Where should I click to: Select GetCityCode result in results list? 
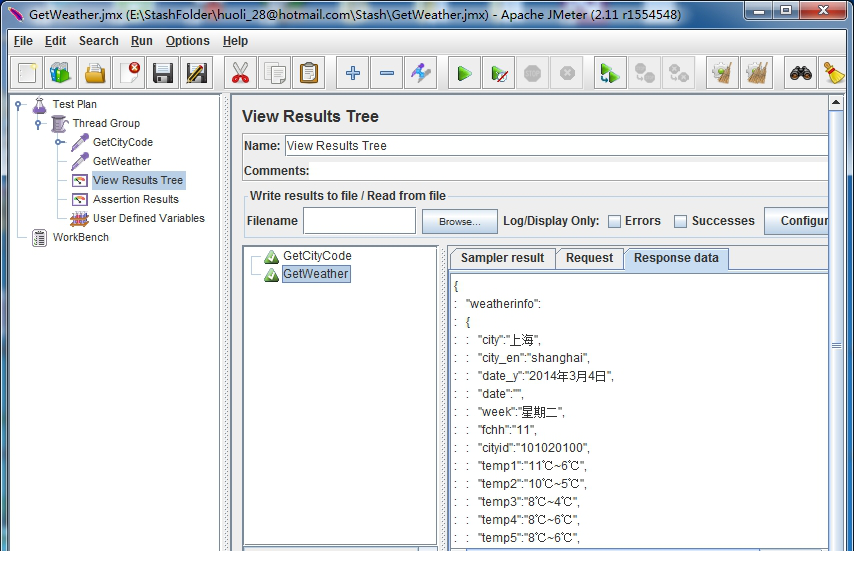[317, 256]
